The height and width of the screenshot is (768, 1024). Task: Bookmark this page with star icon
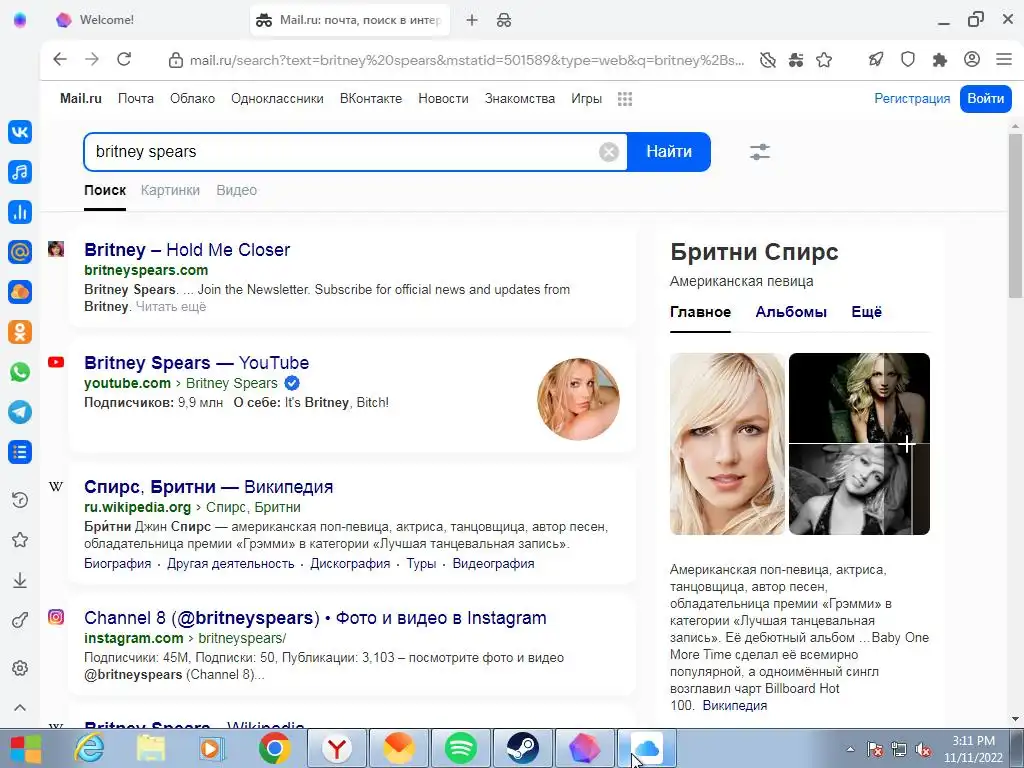click(824, 60)
